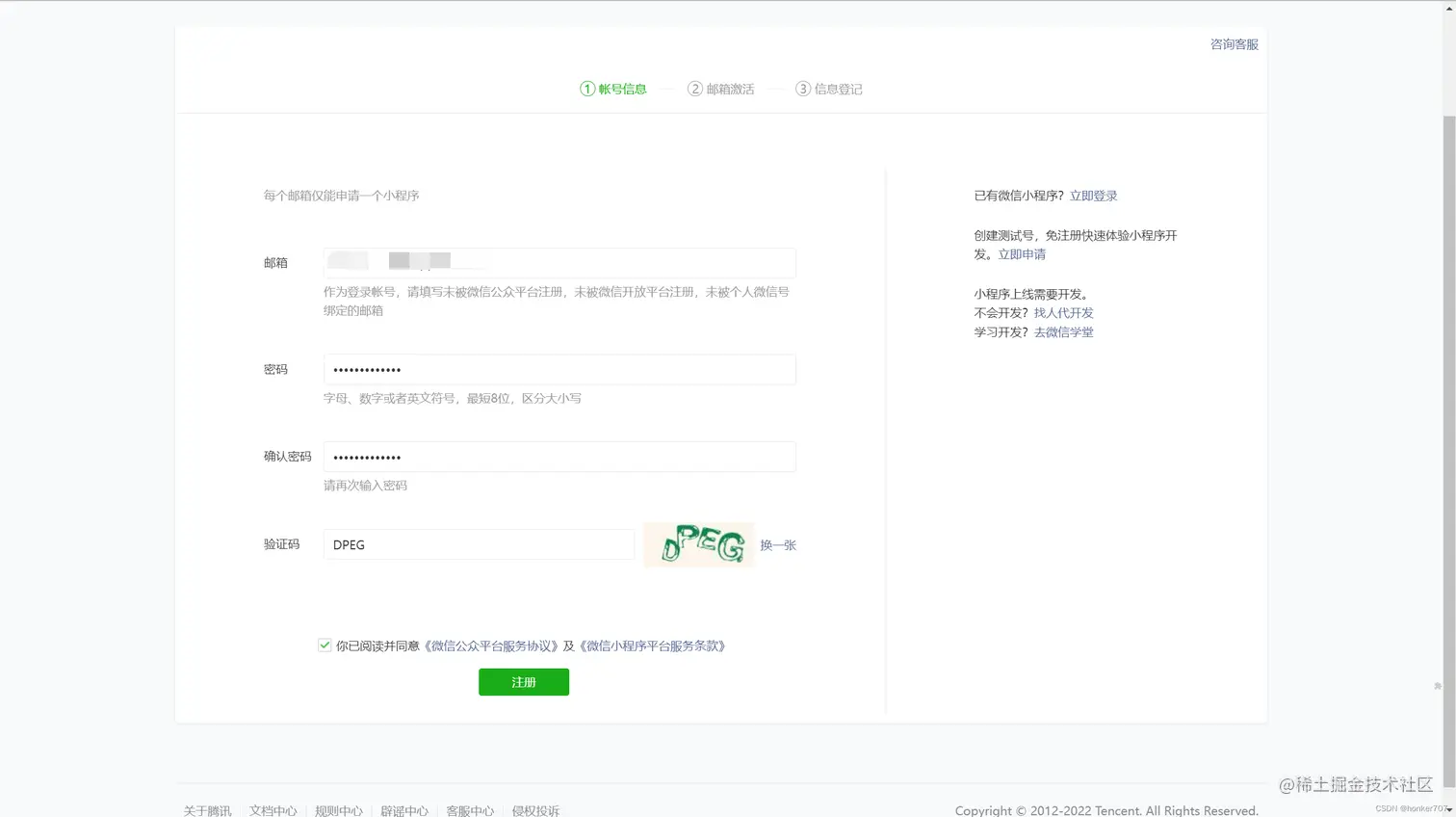
Task: Select the 邮箱激活 registration step
Action: [721, 88]
